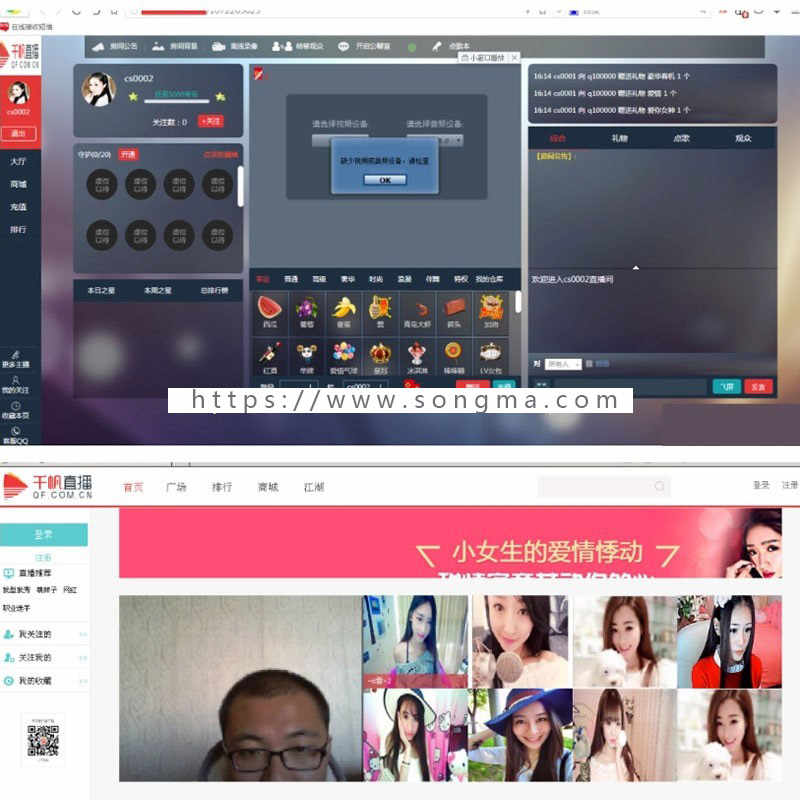
Task: Open live device camera icon in toolbar
Action: (x=218, y=46)
